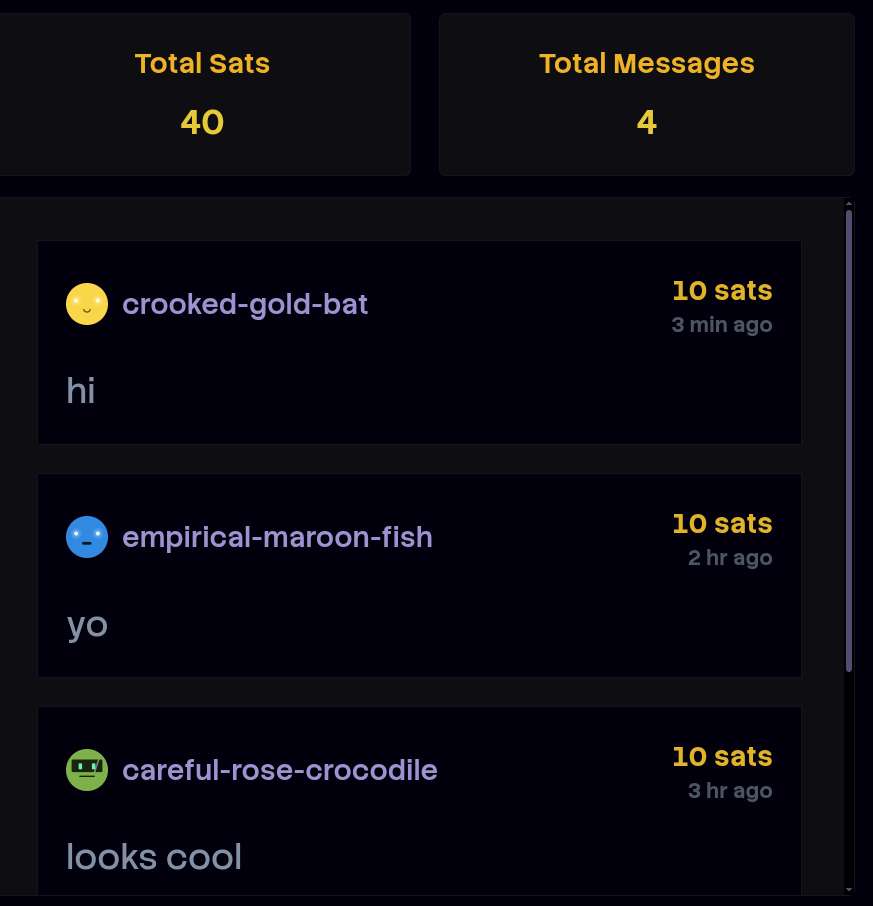Click the scrollbar up arrow
Viewport: 873px width, 906px height.
pos(849,203)
